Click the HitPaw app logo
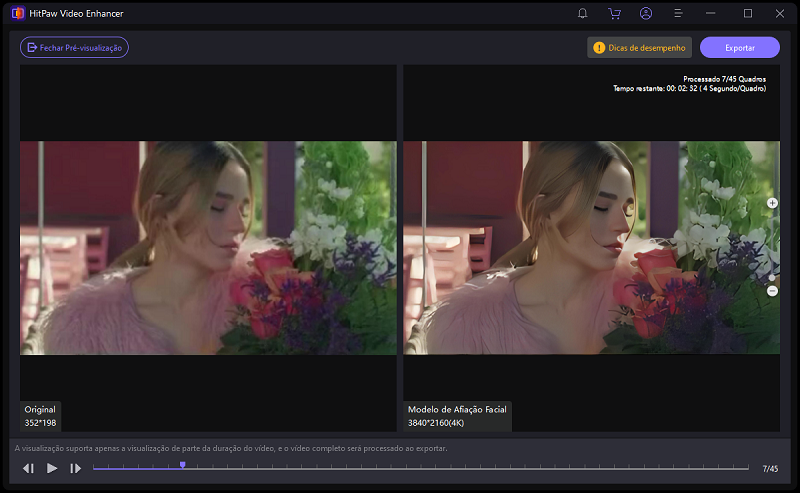 (x=17, y=14)
